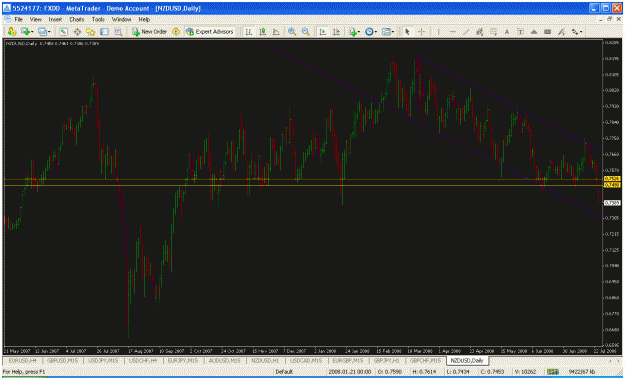Expand the Periodicity dropdown arrow
This screenshot has width=625, height=378.
[x=376, y=32]
